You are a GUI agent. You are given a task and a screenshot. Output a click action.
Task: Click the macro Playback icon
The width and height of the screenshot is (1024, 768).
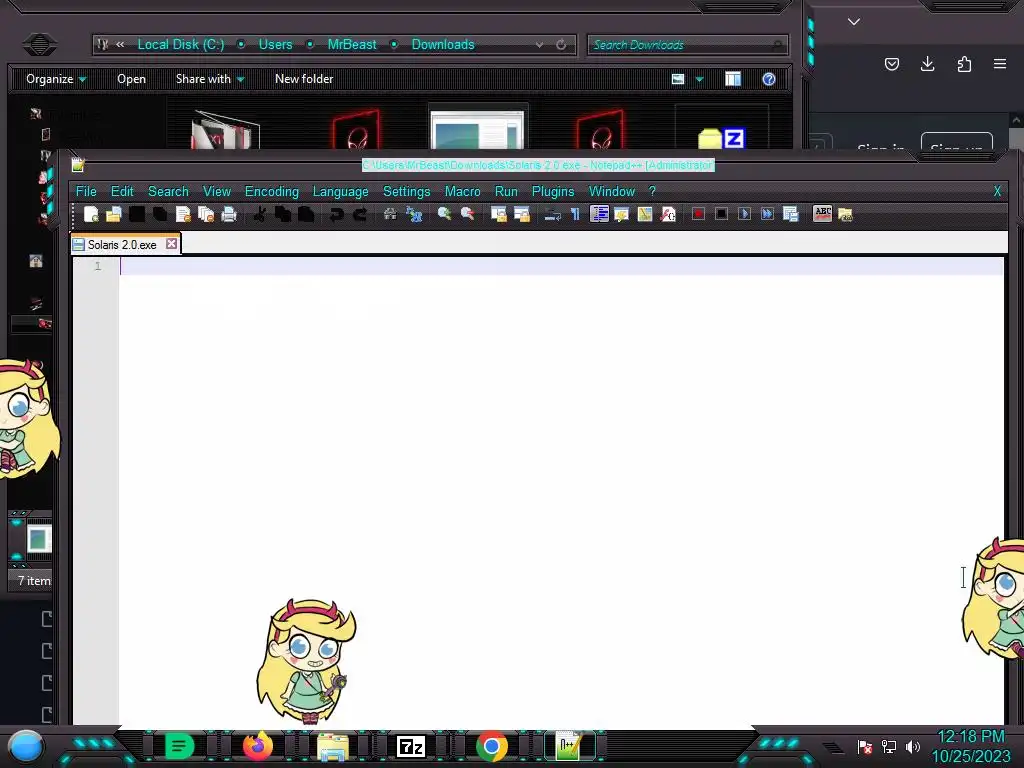[x=744, y=214]
